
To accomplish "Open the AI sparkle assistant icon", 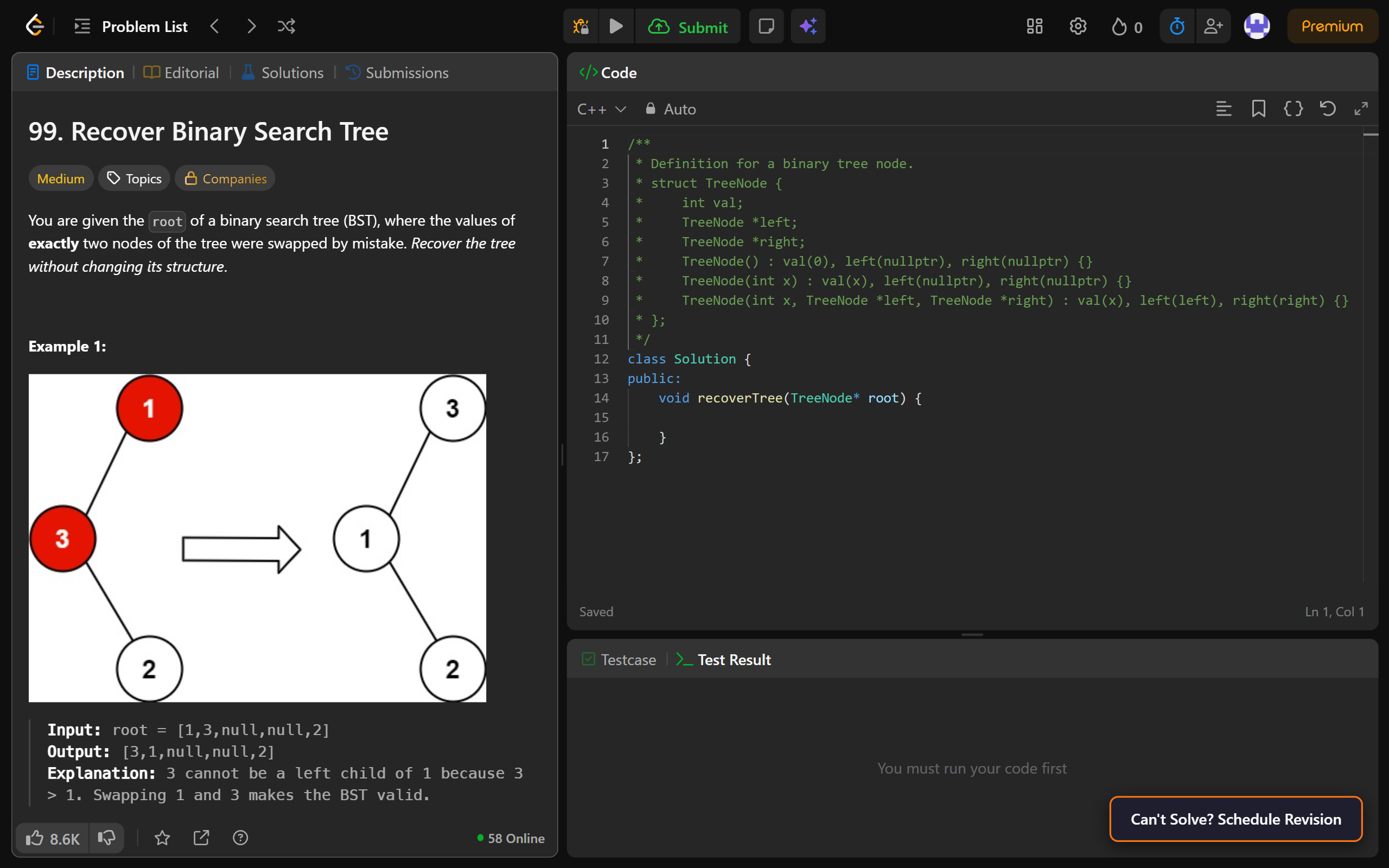I will (808, 27).
